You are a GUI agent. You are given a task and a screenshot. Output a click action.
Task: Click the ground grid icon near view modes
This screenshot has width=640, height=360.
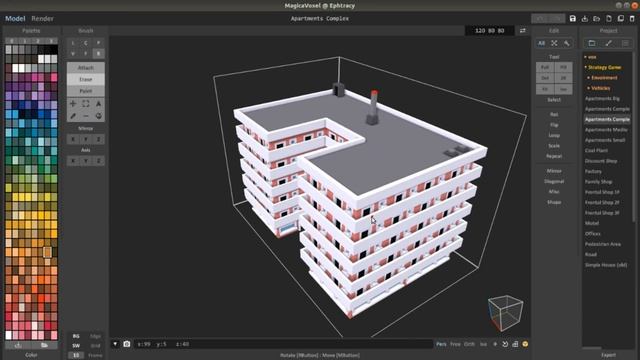coord(515,344)
